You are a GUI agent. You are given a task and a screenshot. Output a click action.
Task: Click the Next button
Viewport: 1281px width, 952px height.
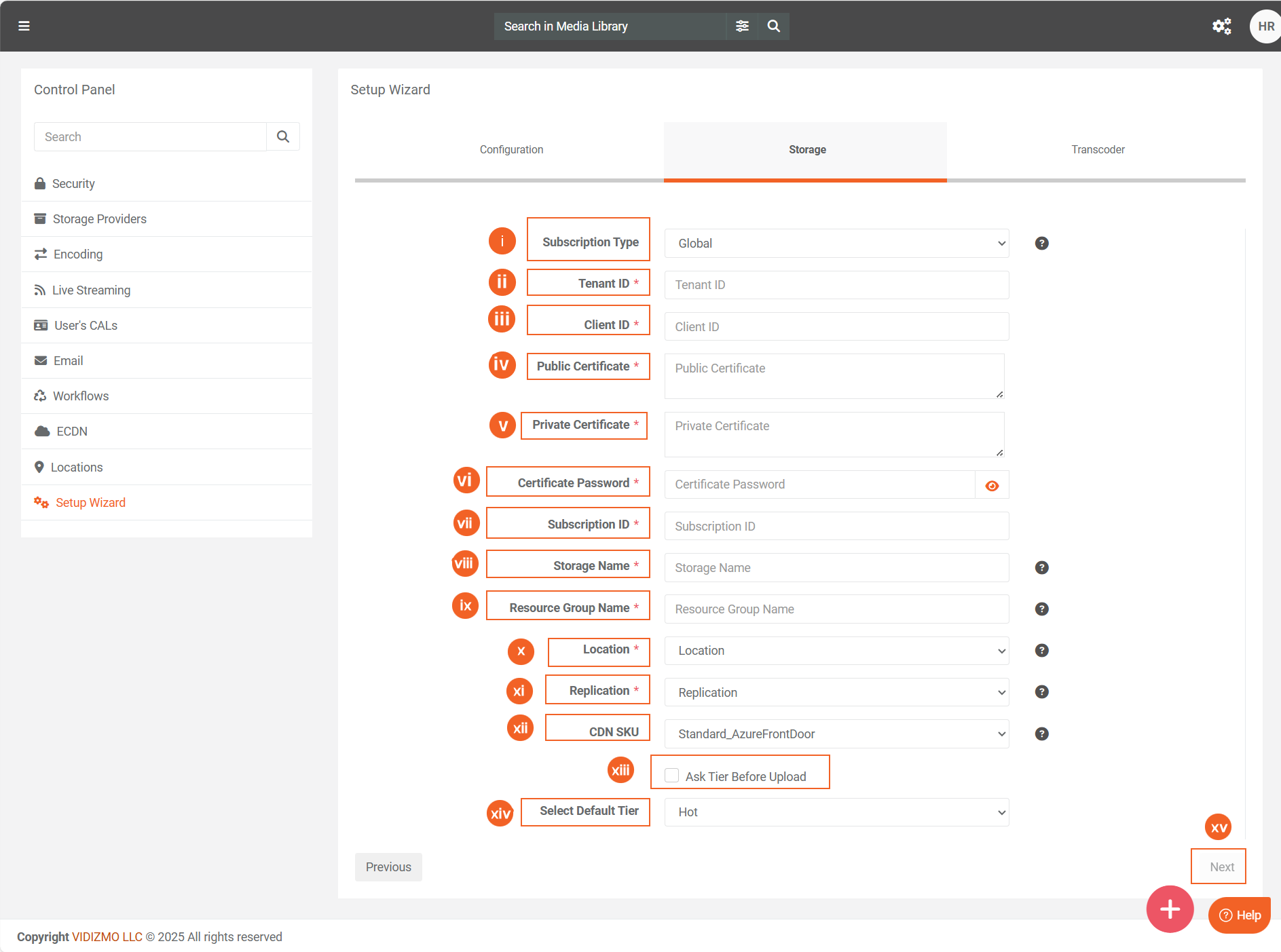point(1221,867)
